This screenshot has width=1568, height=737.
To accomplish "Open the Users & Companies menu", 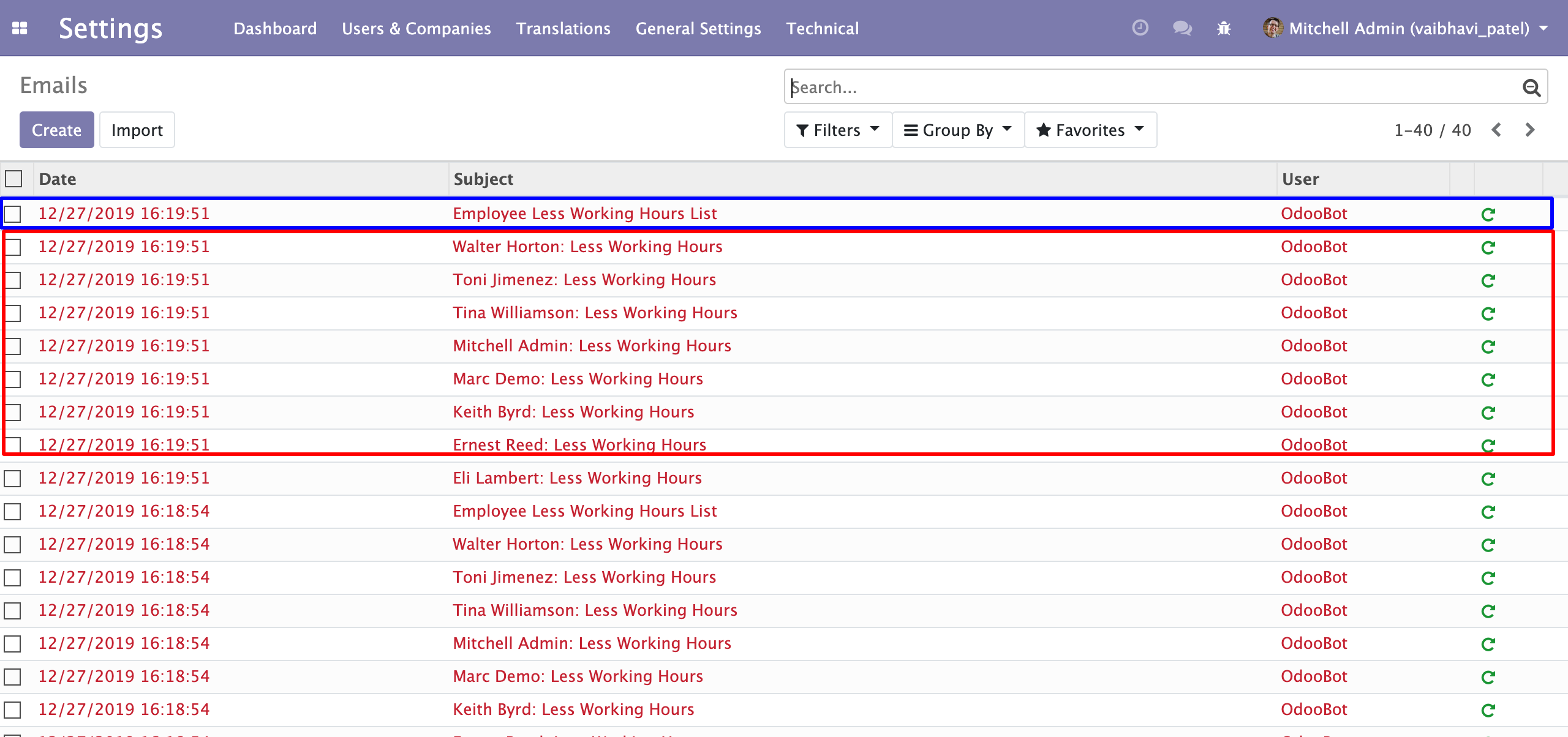I will click(x=416, y=28).
